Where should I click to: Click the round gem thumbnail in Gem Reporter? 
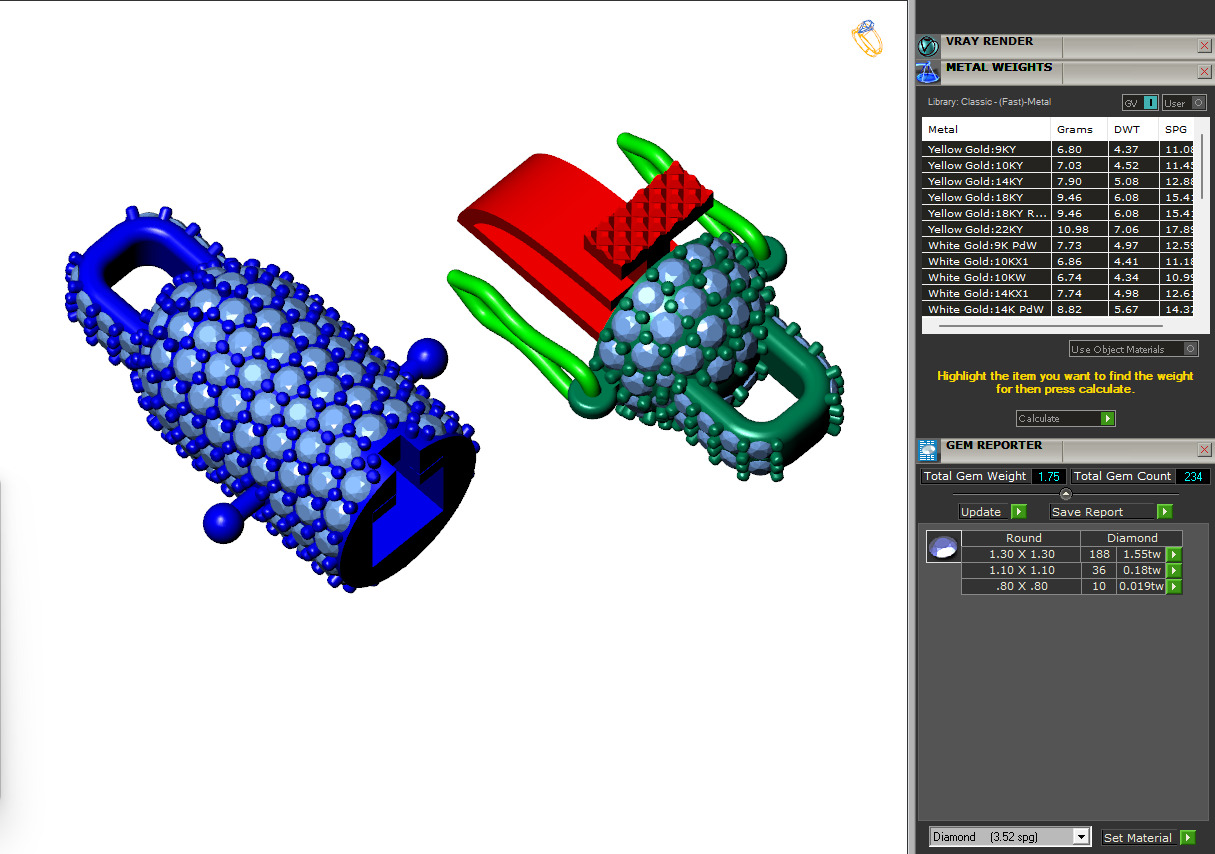[x=942, y=547]
